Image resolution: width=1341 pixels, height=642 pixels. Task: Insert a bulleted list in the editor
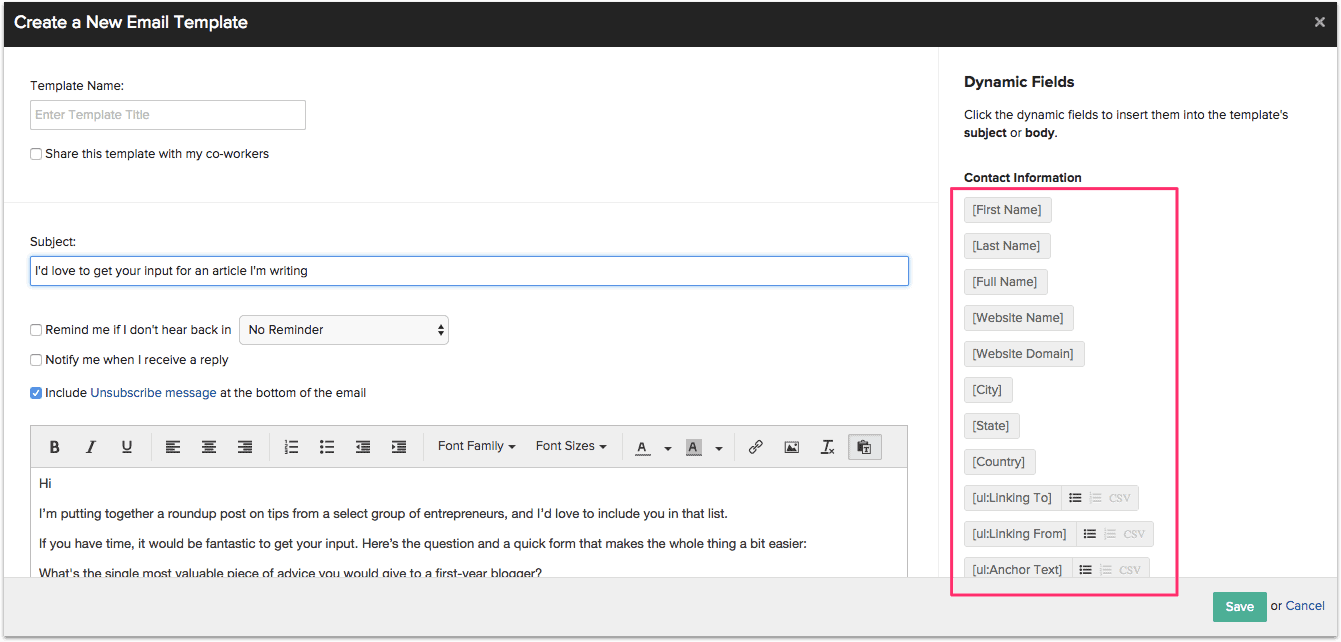[327, 446]
